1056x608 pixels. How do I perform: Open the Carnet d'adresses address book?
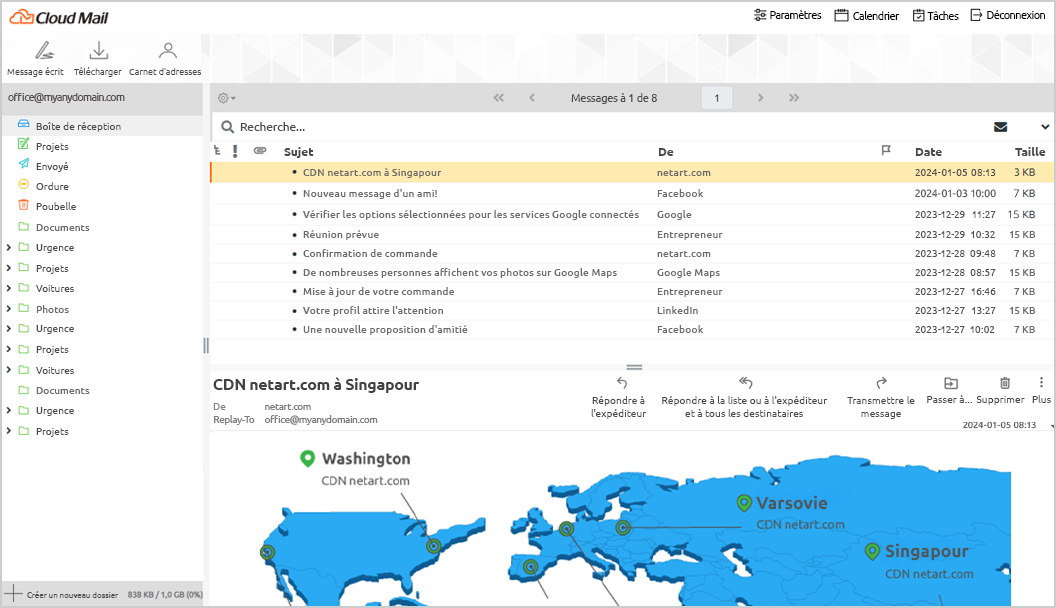pos(167,59)
